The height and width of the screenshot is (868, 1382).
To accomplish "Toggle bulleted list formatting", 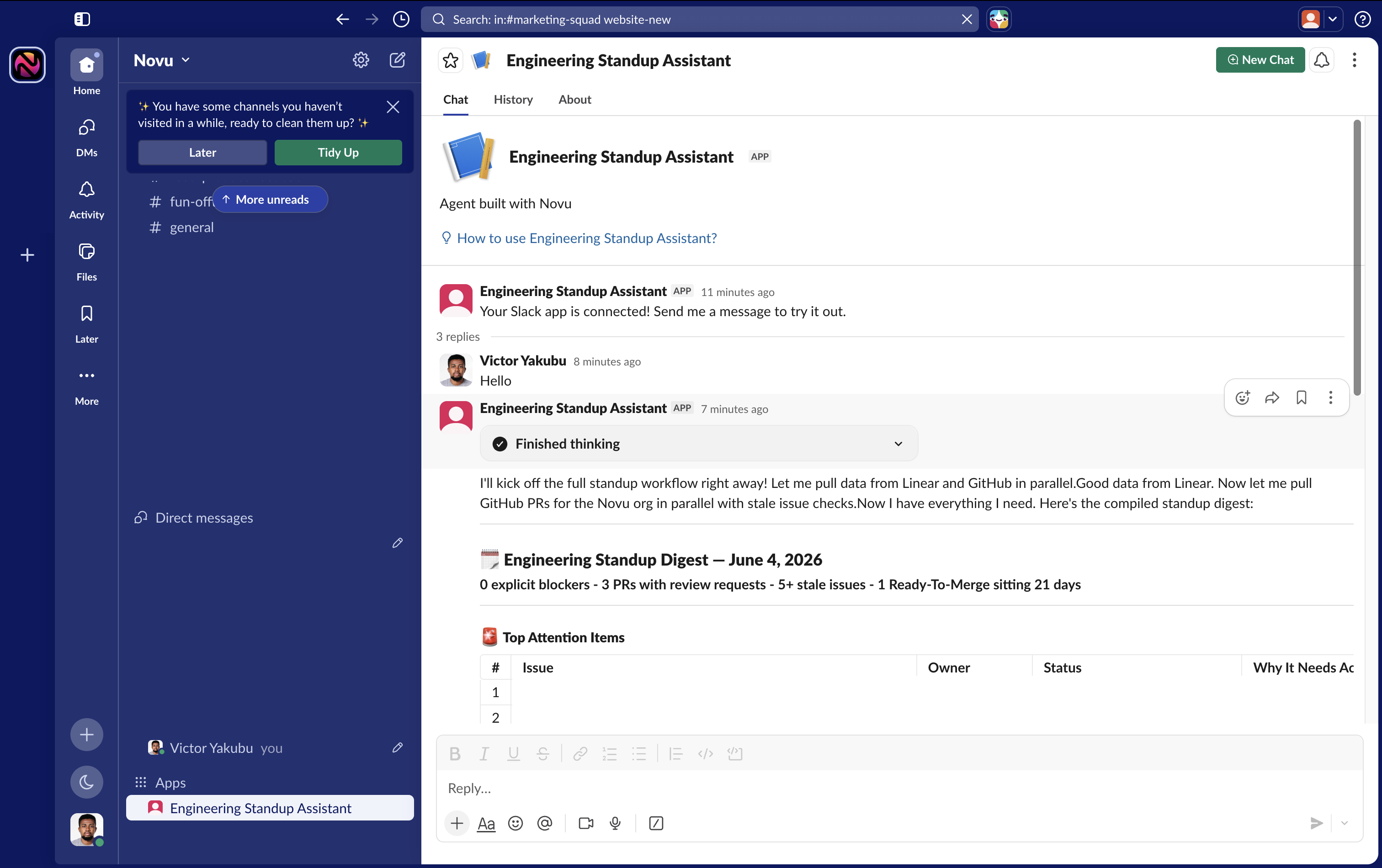I will [x=639, y=754].
